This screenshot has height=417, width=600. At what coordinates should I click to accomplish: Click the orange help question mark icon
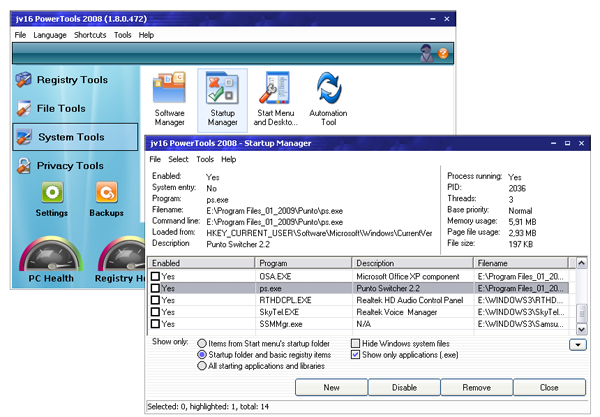point(443,53)
